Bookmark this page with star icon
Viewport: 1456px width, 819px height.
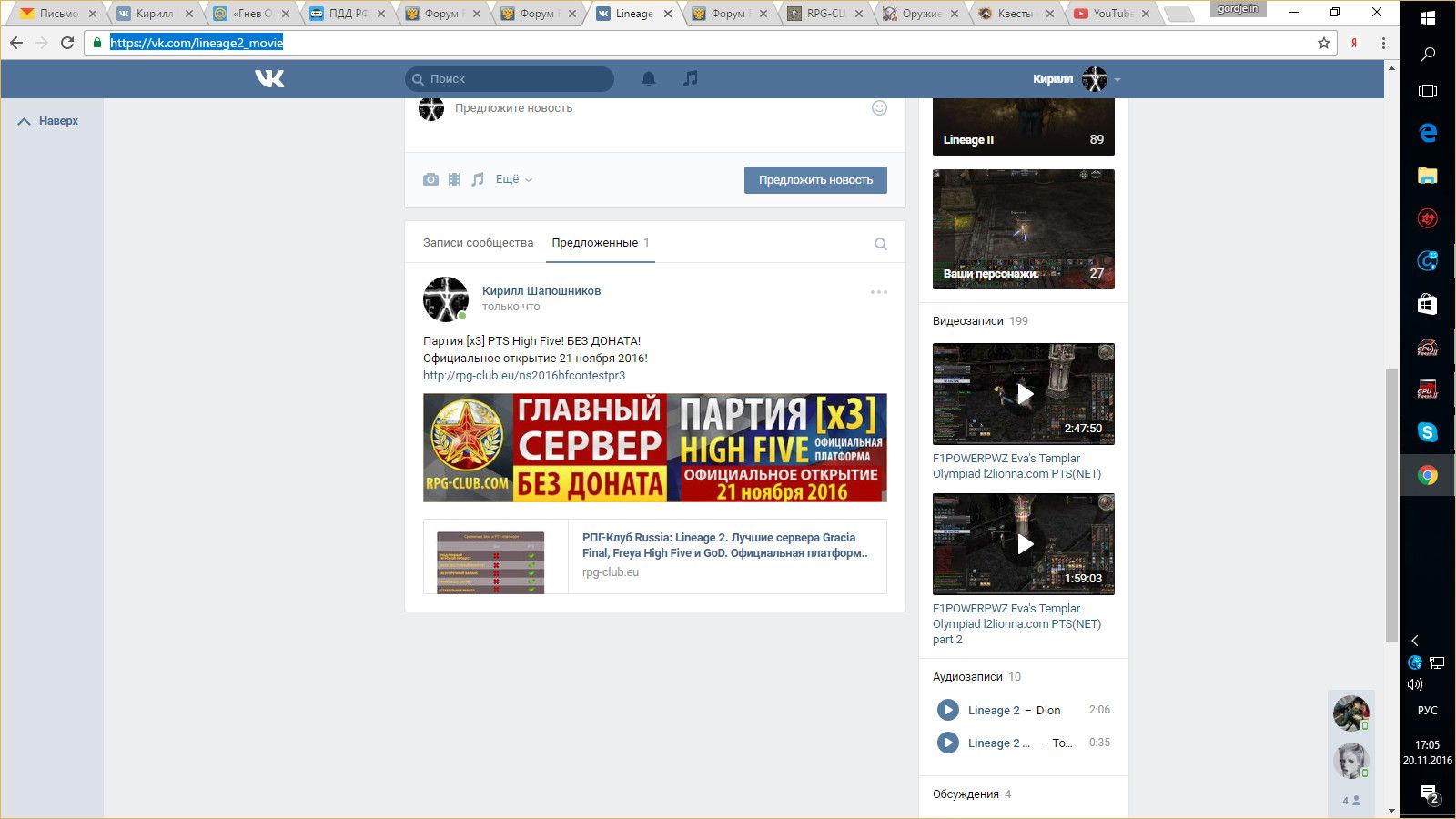[1324, 43]
